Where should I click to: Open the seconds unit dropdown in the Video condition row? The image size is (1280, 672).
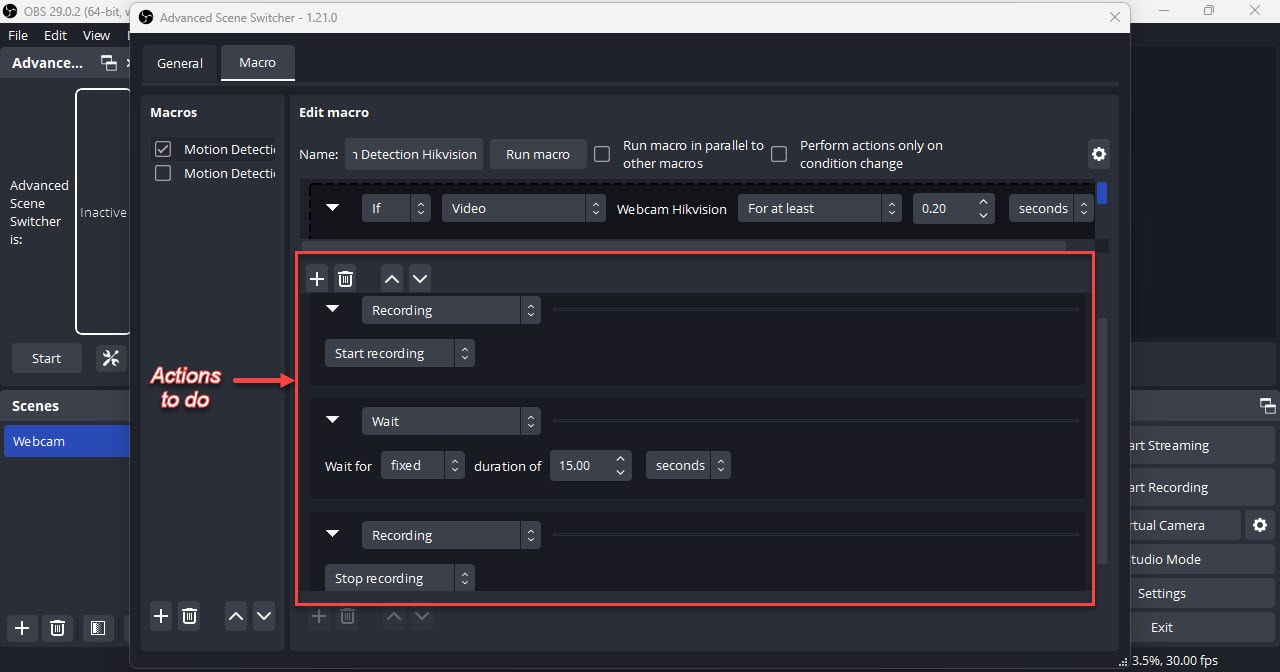tap(1053, 208)
